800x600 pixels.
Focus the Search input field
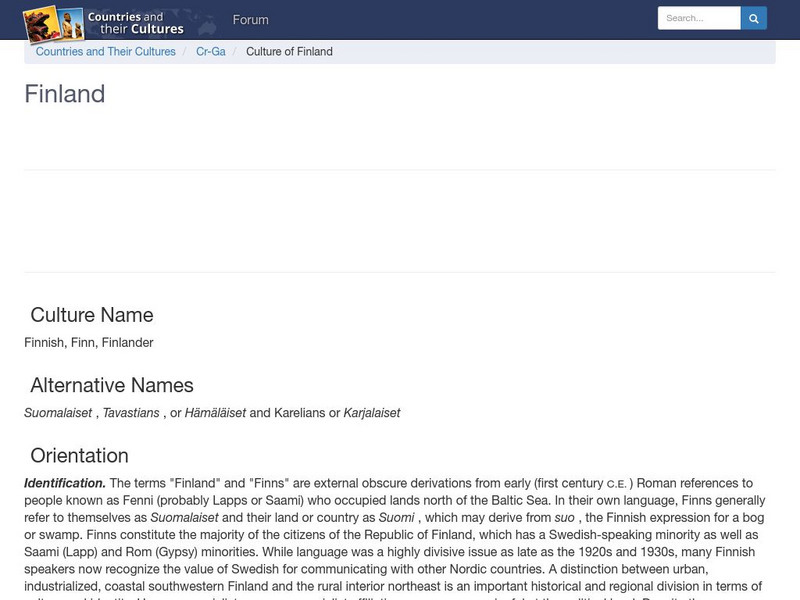699,18
